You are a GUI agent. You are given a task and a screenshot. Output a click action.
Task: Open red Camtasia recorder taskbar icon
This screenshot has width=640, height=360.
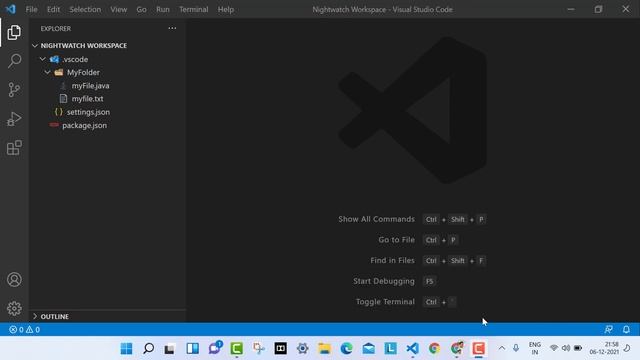[x=479, y=349]
